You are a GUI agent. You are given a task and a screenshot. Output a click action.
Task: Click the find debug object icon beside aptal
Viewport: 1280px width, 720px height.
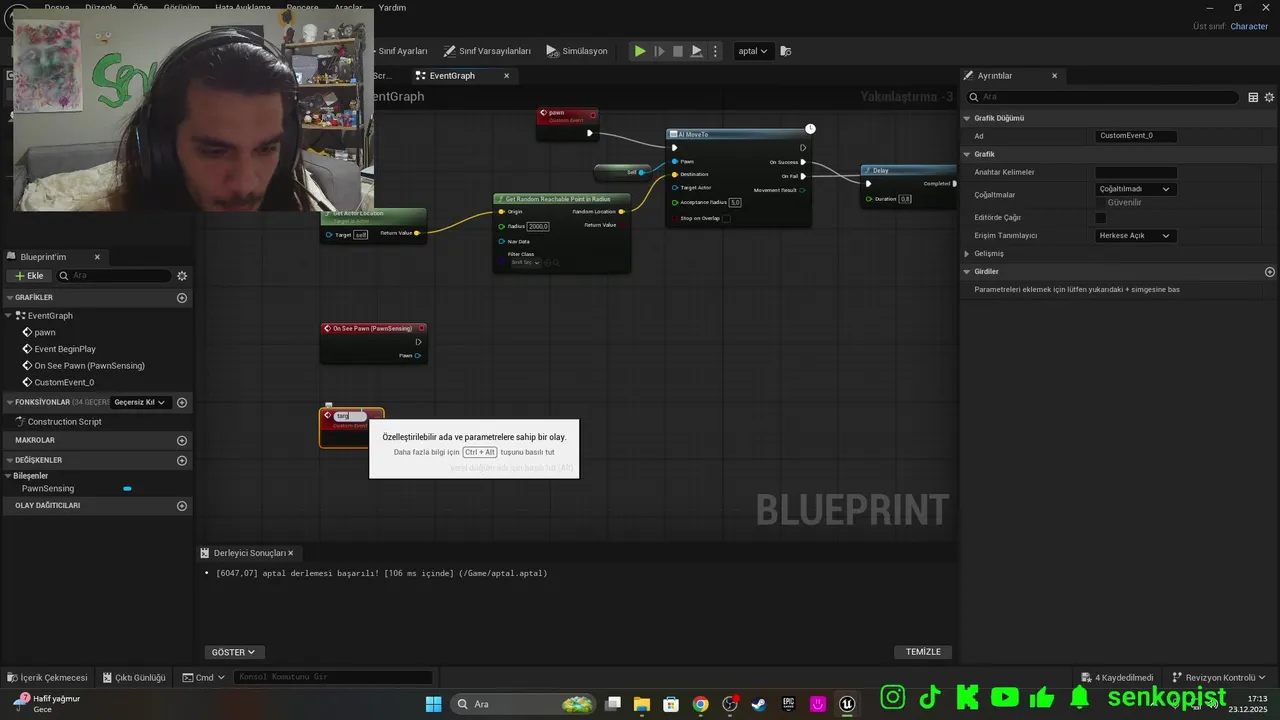(786, 51)
